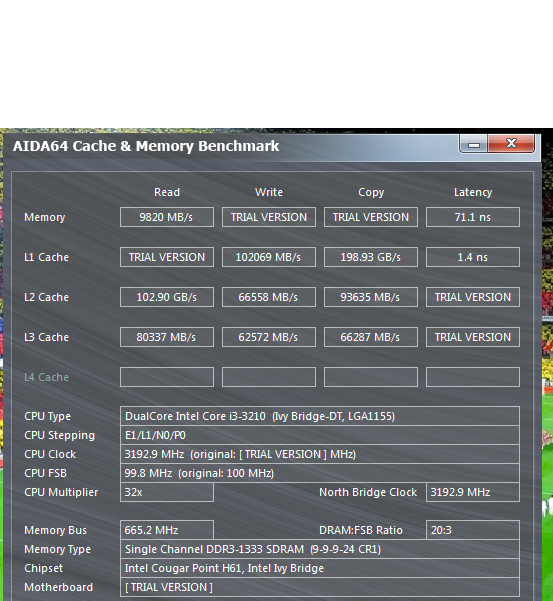Click the L3 Cache Latency TRIAL VERSION field

(x=473, y=337)
